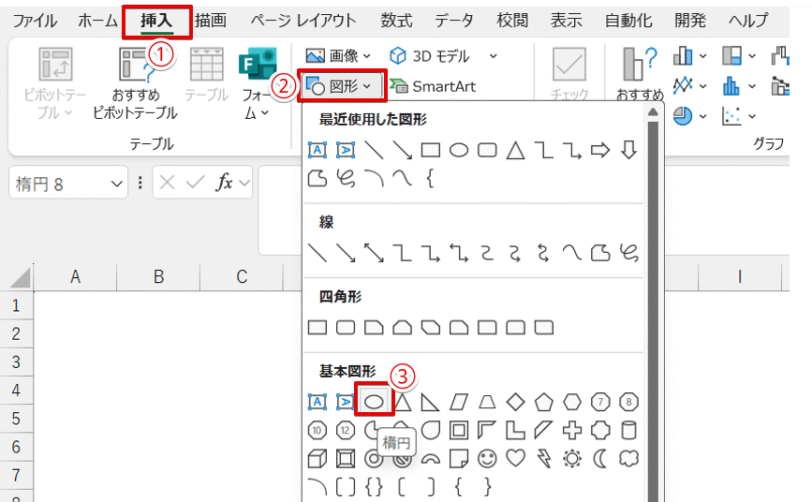Click the fx insert function button
The width and height of the screenshot is (812, 502).
coord(224,182)
